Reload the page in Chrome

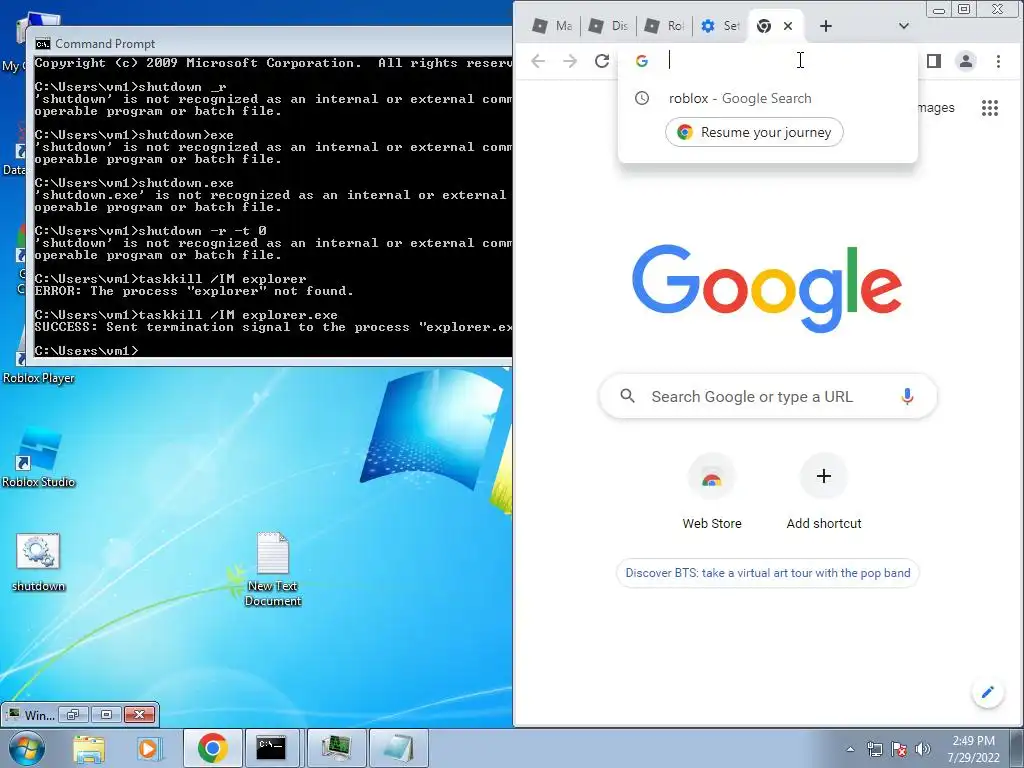(x=602, y=61)
